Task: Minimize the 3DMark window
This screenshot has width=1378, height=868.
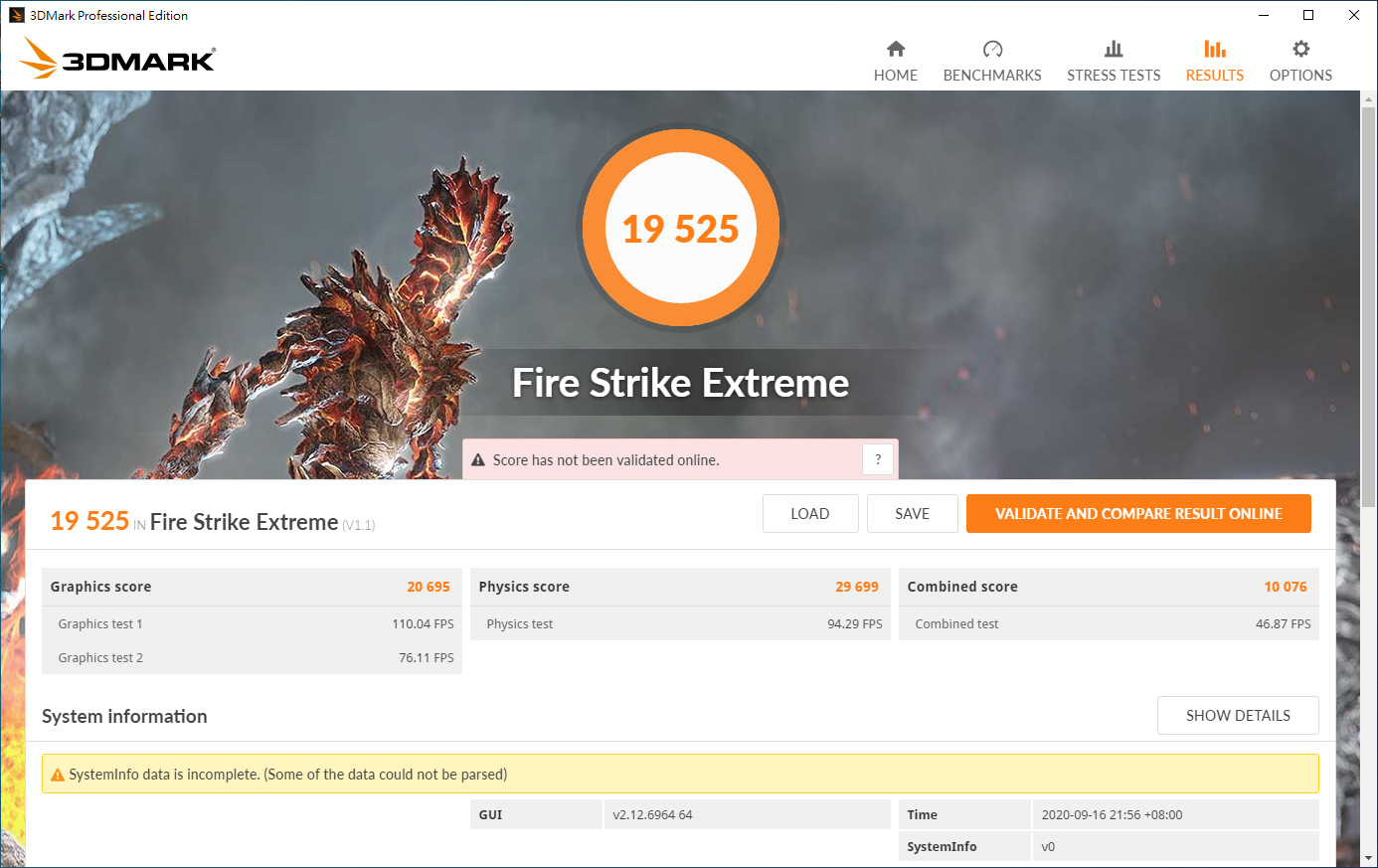Action: 1264,15
